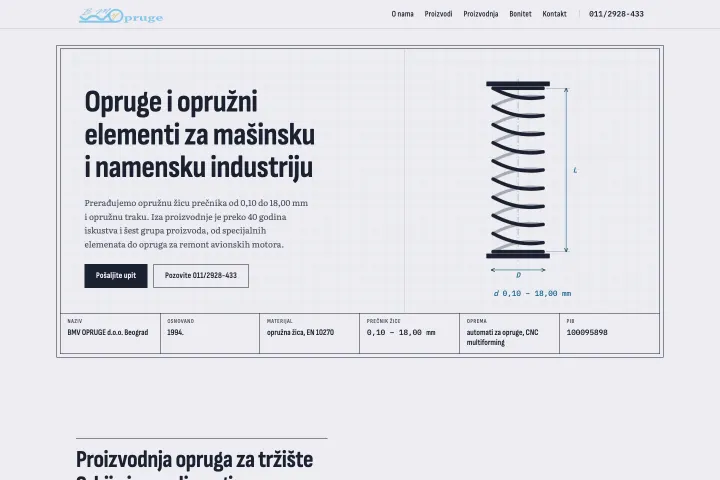Click the Pošaljite upit button
Image resolution: width=720 pixels, height=480 pixels.
116,276
